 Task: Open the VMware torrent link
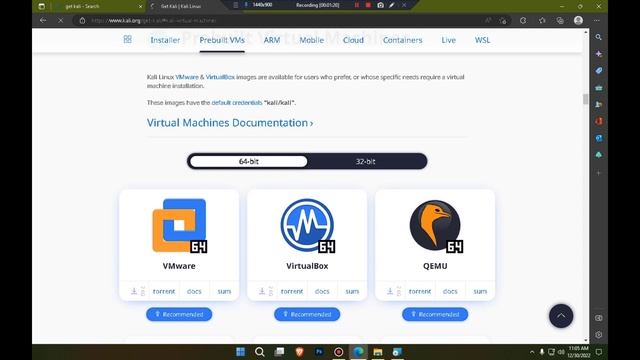click(x=164, y=291)
